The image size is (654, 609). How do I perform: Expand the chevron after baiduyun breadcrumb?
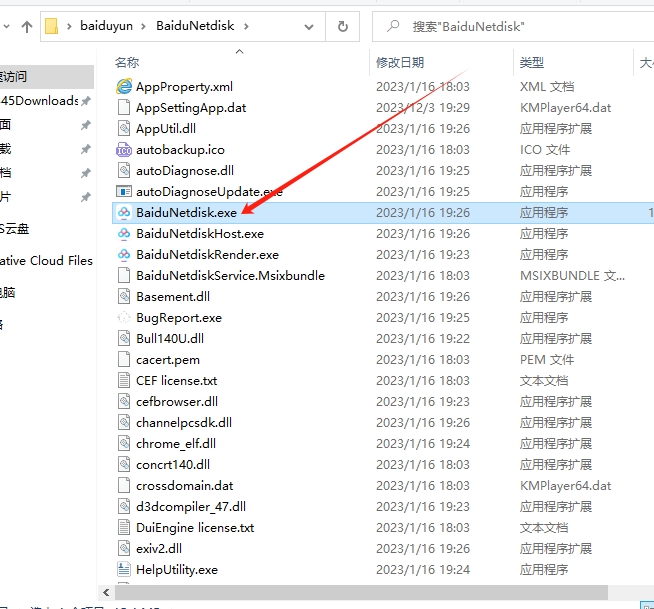[143, 27]
